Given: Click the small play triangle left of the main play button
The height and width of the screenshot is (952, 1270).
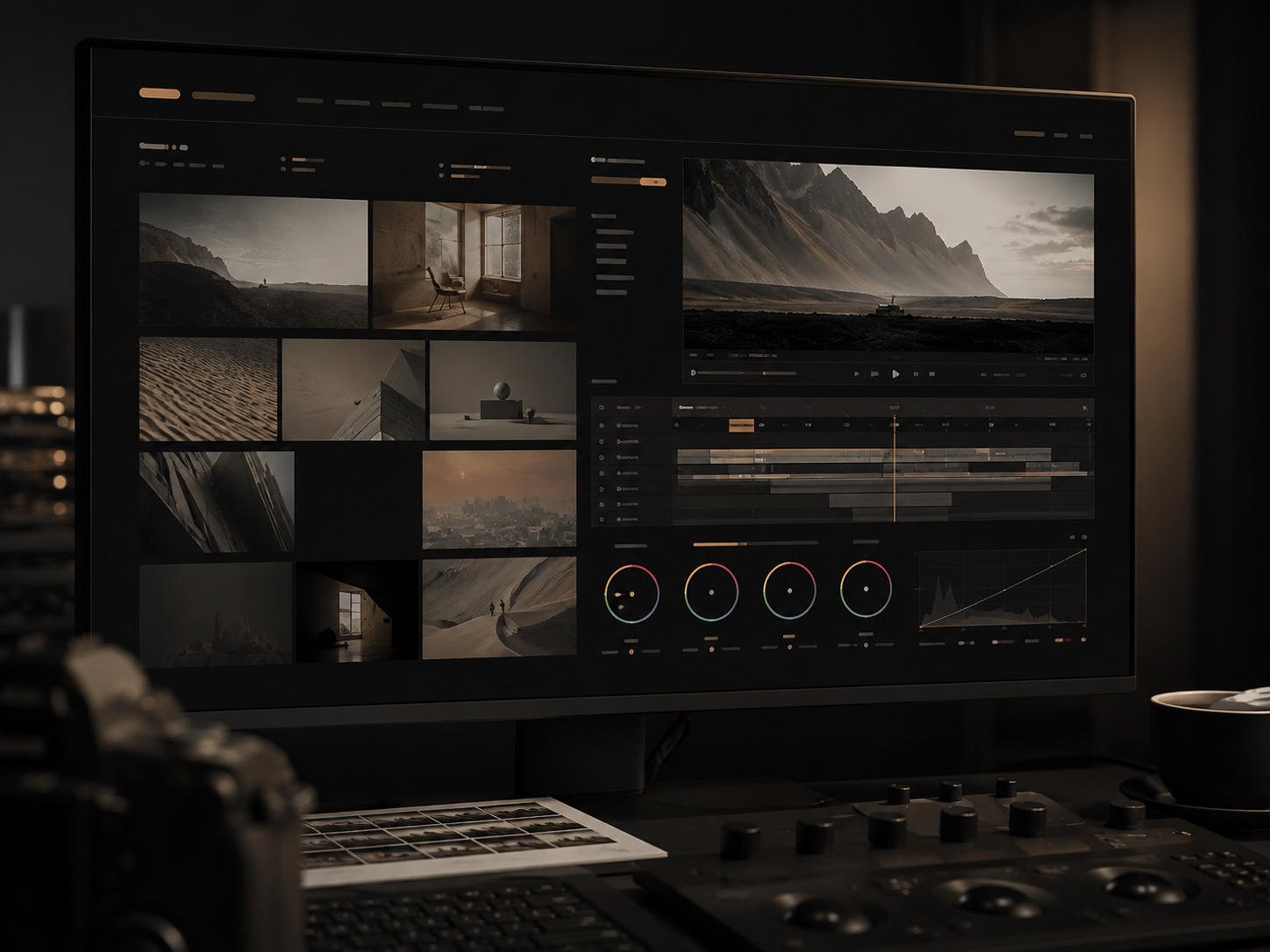Looking at the screenshot, I should click(857, 374).
